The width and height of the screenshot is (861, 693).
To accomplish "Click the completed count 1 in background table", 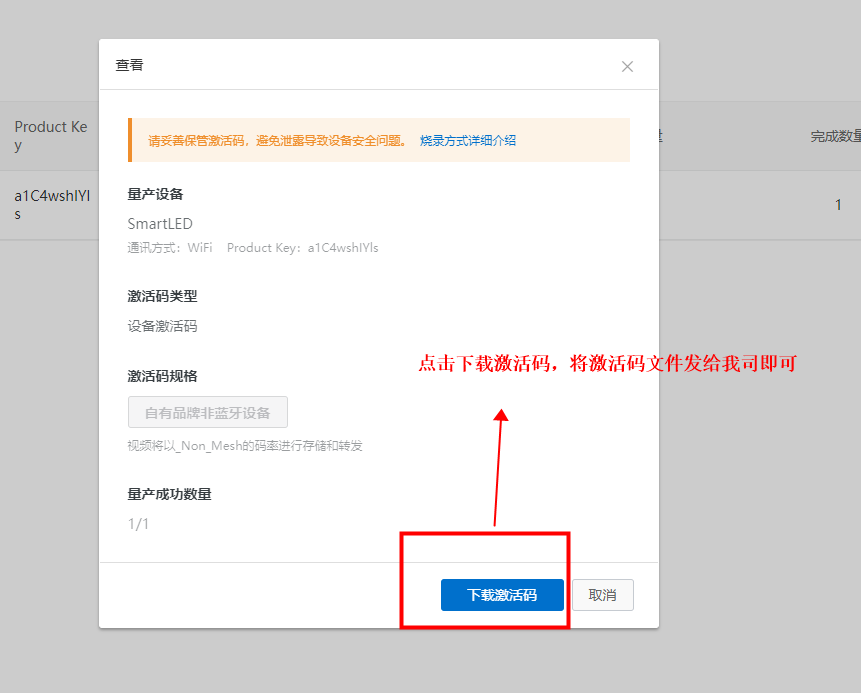I will [838, 205].
